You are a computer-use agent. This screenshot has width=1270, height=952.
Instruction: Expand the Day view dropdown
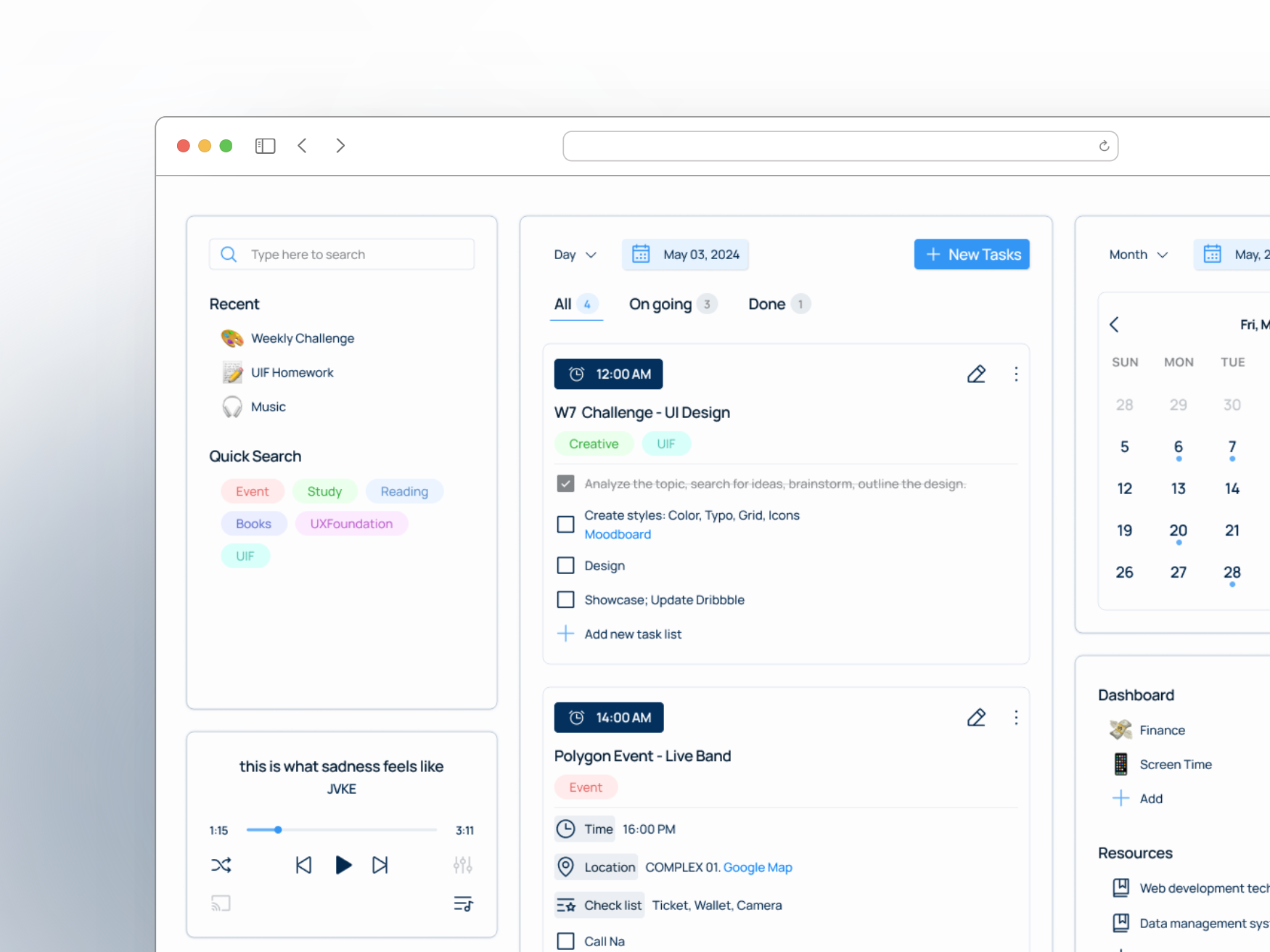(x=575, y=255)
